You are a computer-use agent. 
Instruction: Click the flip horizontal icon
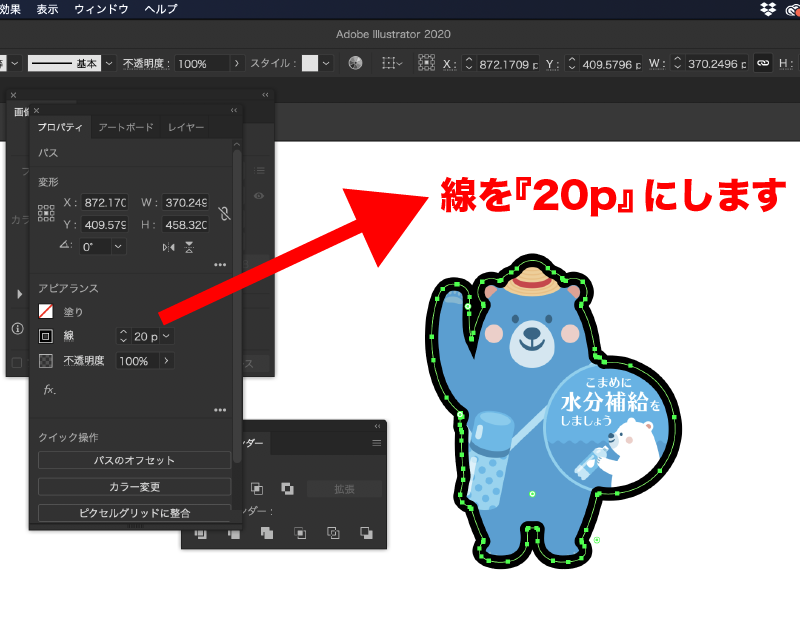168,247
